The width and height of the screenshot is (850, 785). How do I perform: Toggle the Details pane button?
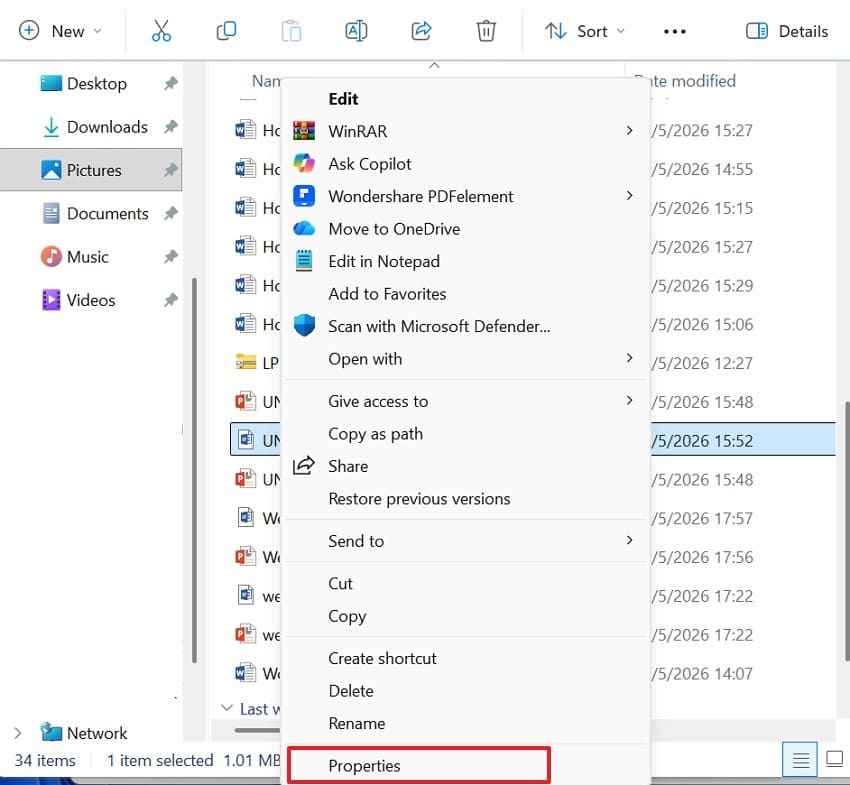[787, 31]
